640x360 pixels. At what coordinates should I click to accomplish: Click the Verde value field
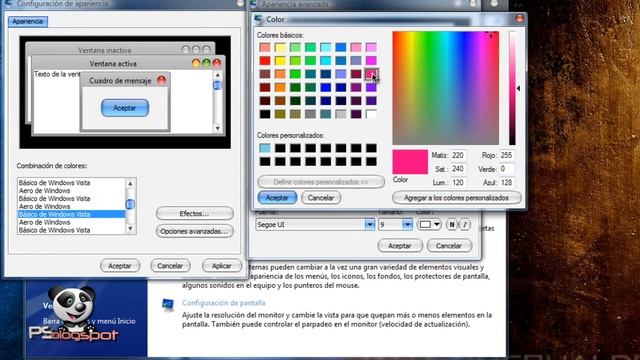coord(507,169)
